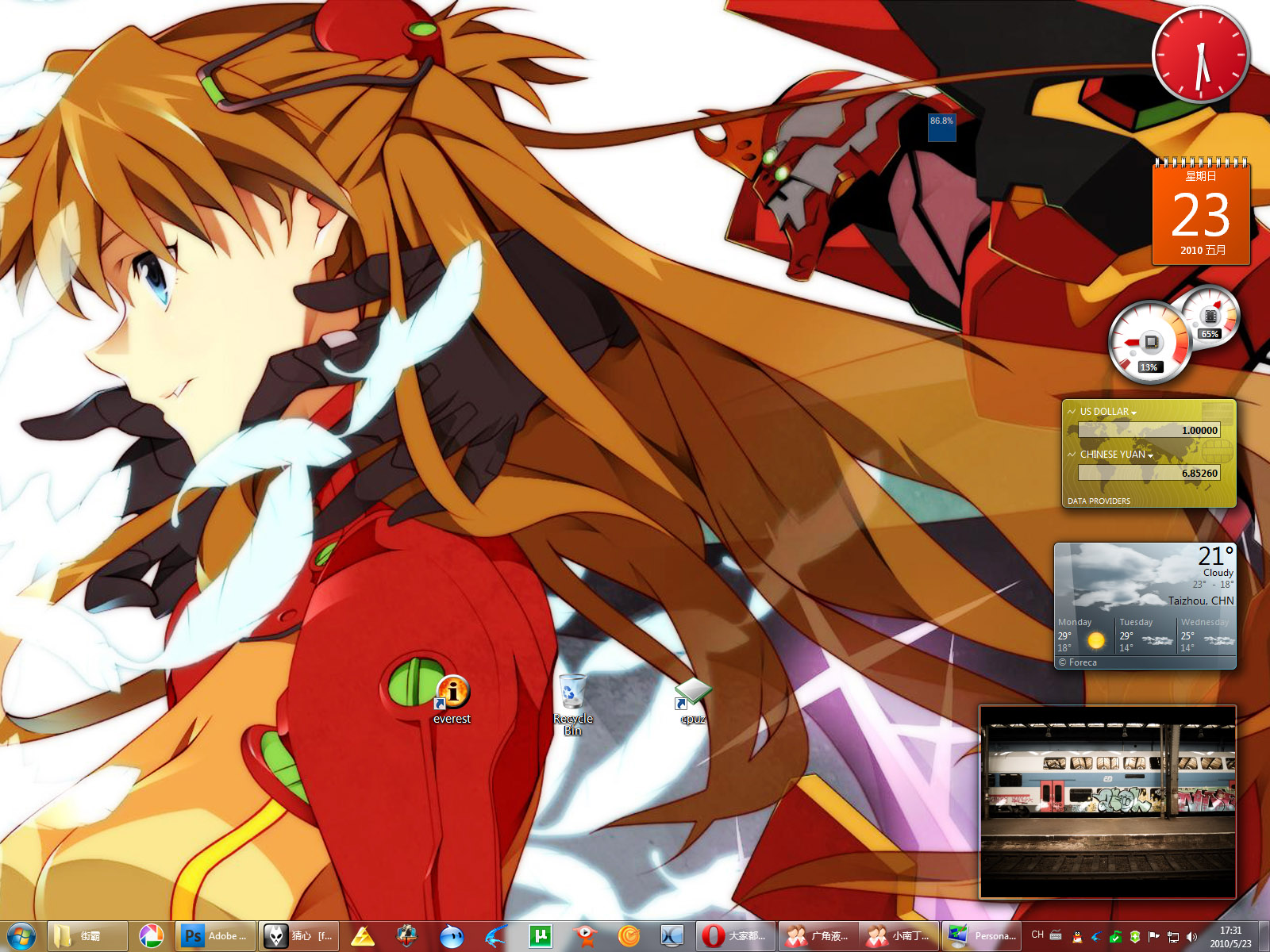Image resolution: width=1270 pixels, height=952 pixels.
Task: Click Monday's weather forecast
Action: tap(1084, 635)
